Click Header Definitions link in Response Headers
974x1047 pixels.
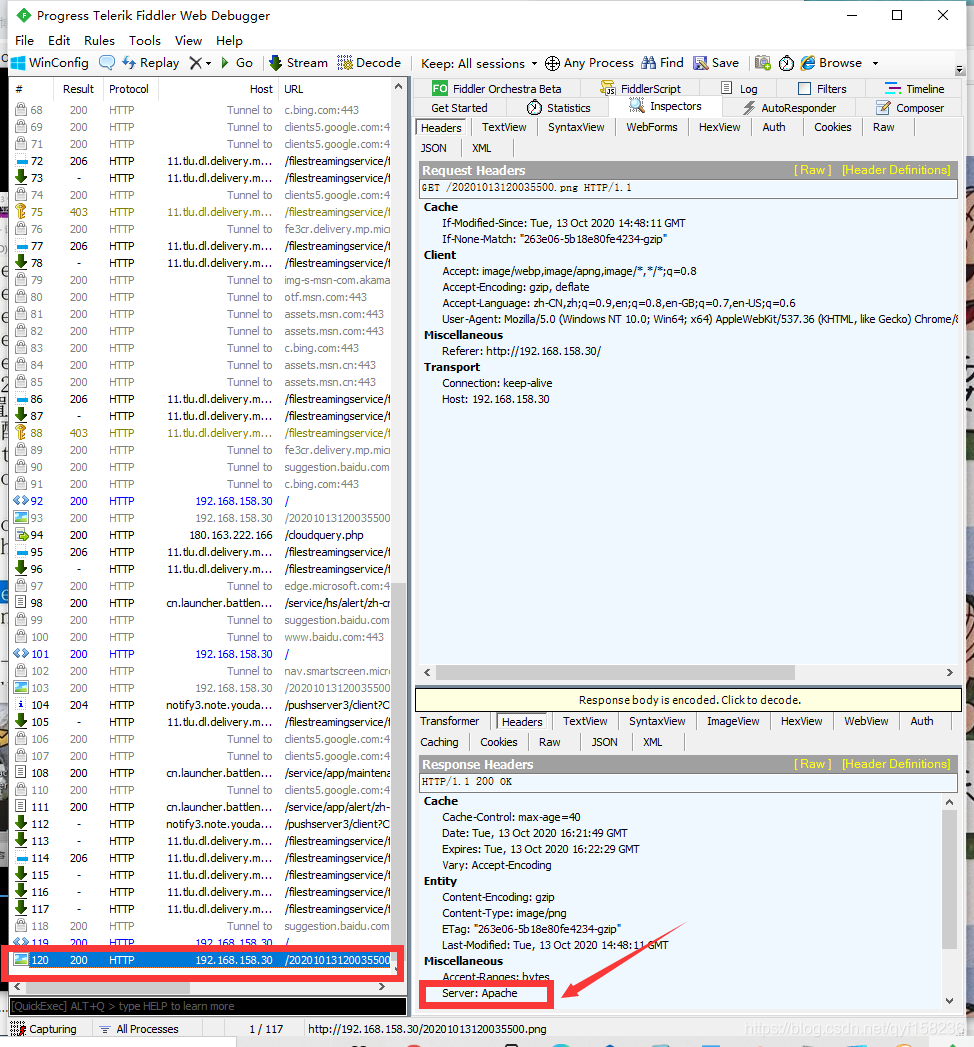(x=896, y=764)
